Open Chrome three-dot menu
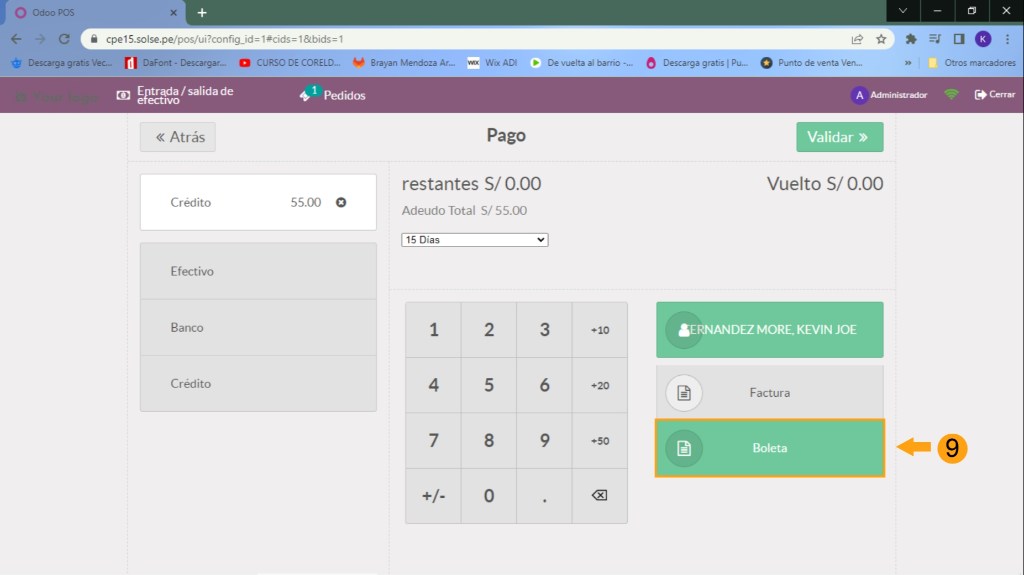Image resolution: width=1024 pixels, height=575 pixels. tap(1007, 39)
